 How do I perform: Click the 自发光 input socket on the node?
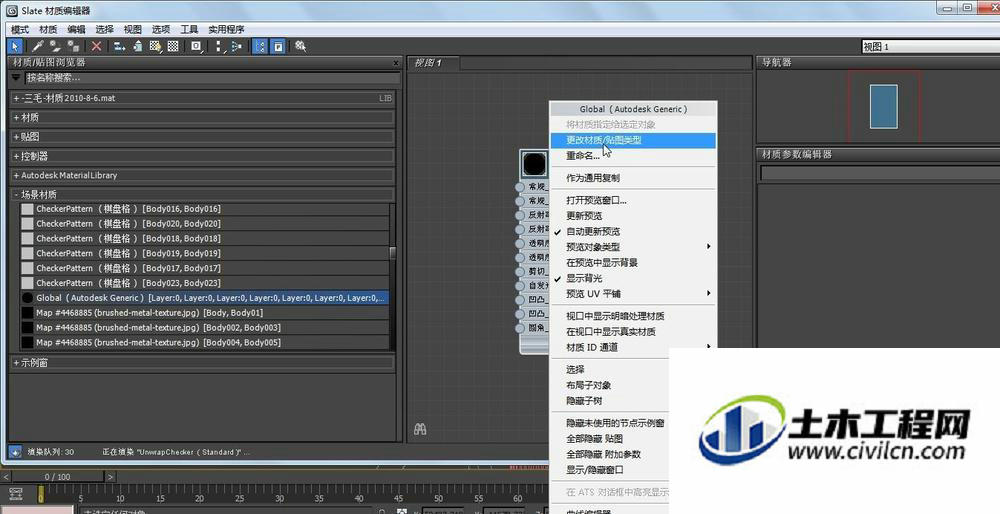pyautogui.click(x=520, y=285)
